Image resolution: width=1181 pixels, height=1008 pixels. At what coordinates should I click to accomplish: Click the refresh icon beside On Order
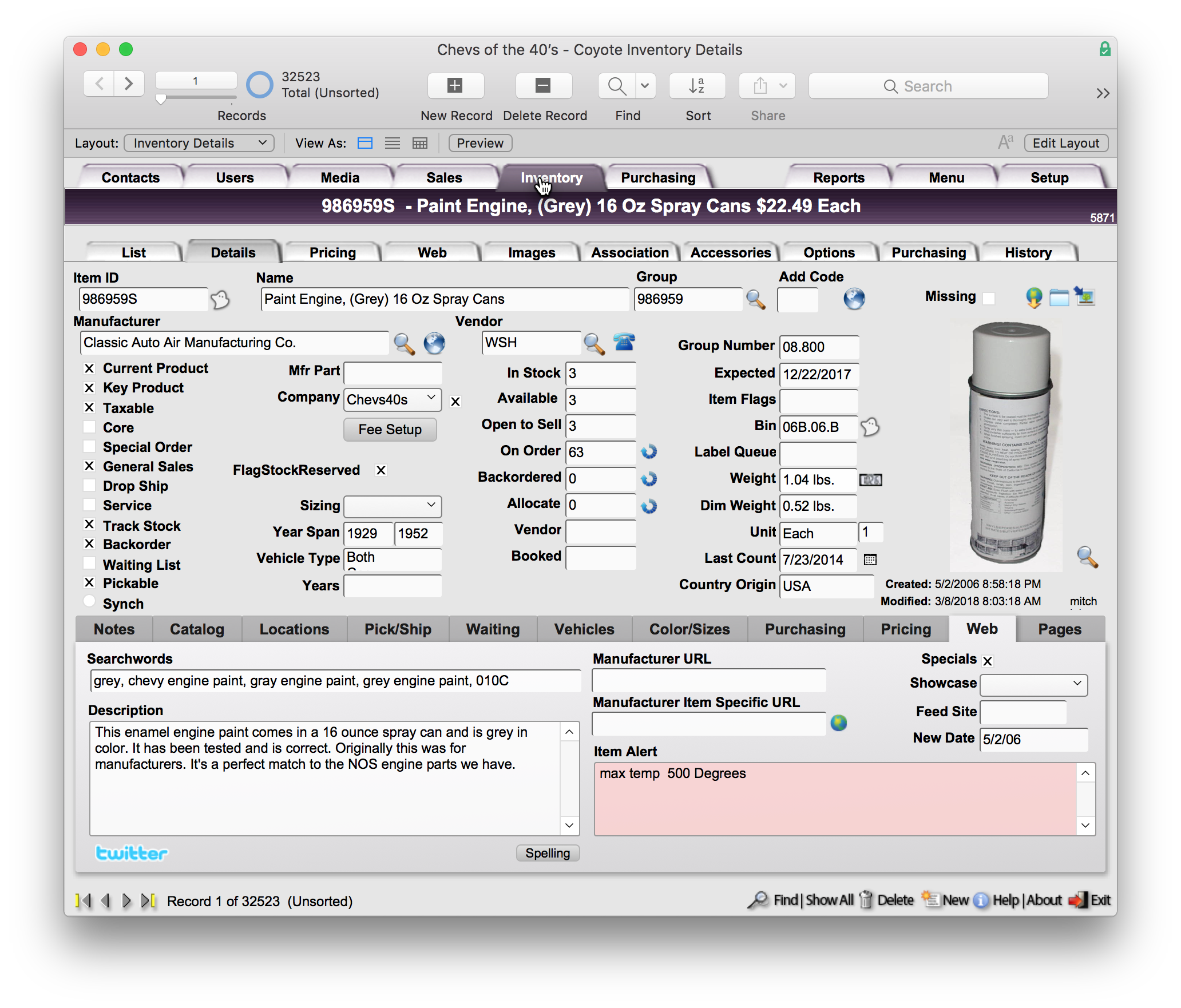tap(649, 452)
